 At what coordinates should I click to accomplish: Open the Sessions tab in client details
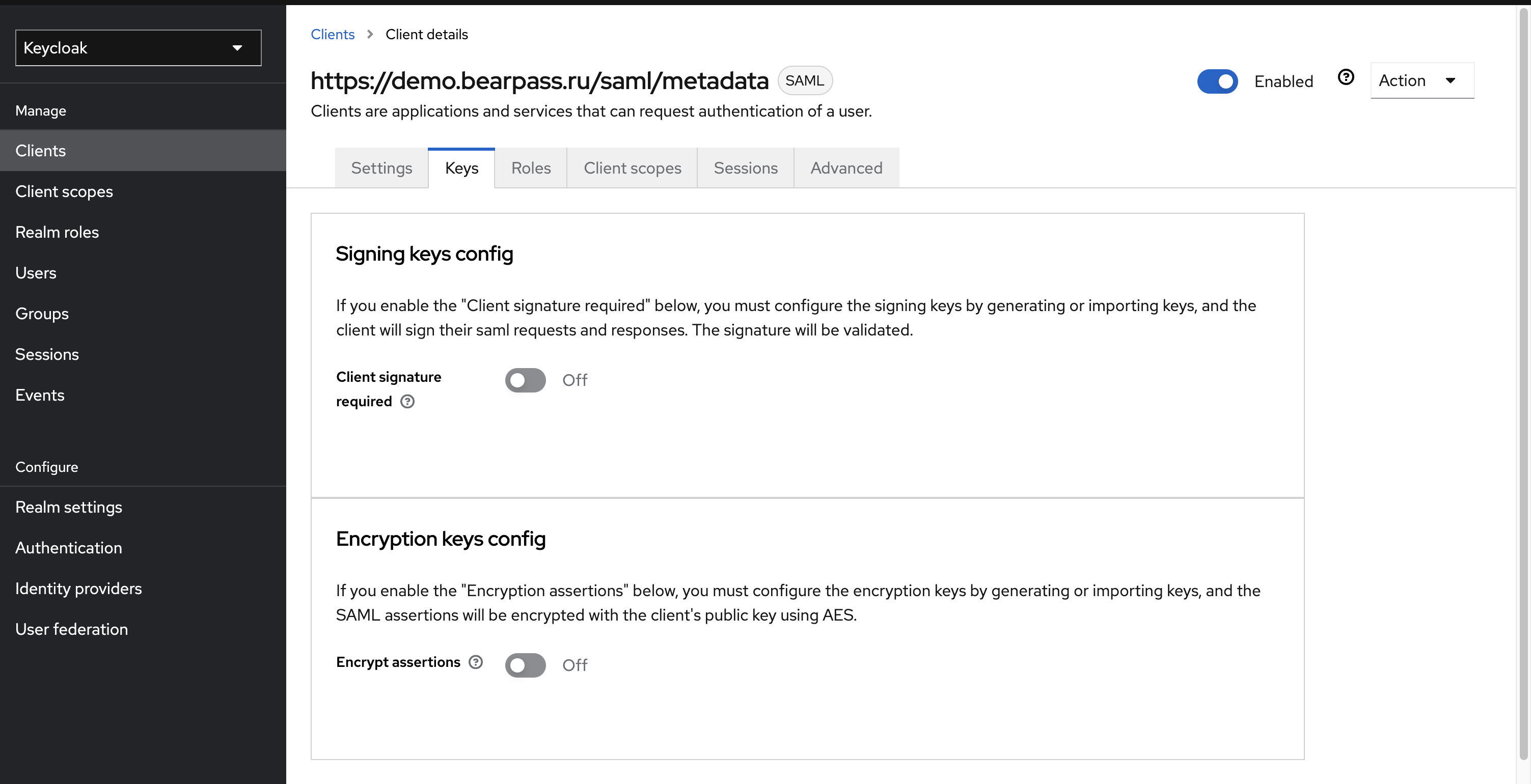[x=745, y=168]
